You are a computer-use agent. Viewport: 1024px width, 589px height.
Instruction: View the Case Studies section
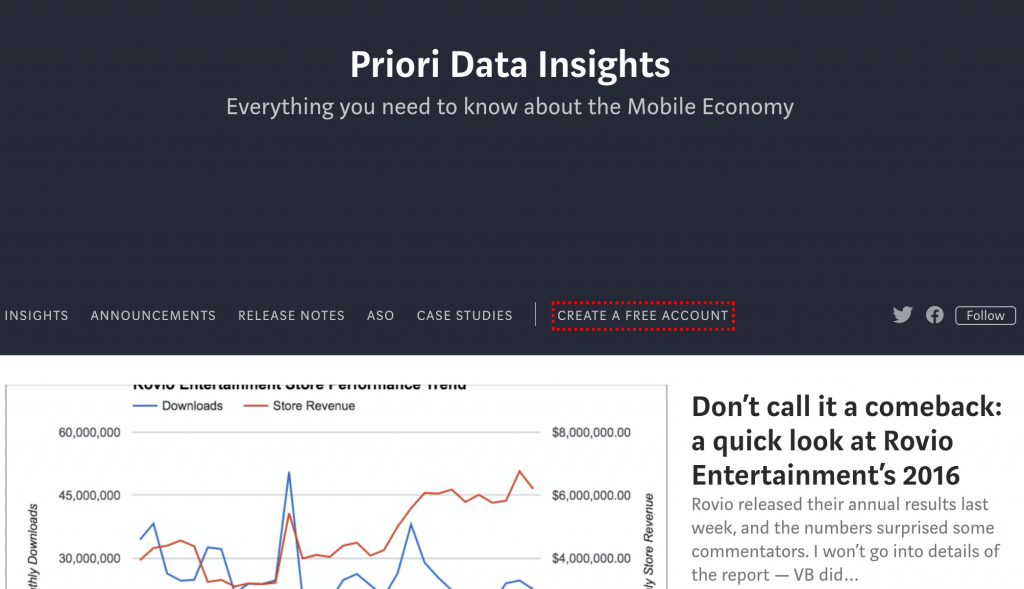(x=464, y=315)
